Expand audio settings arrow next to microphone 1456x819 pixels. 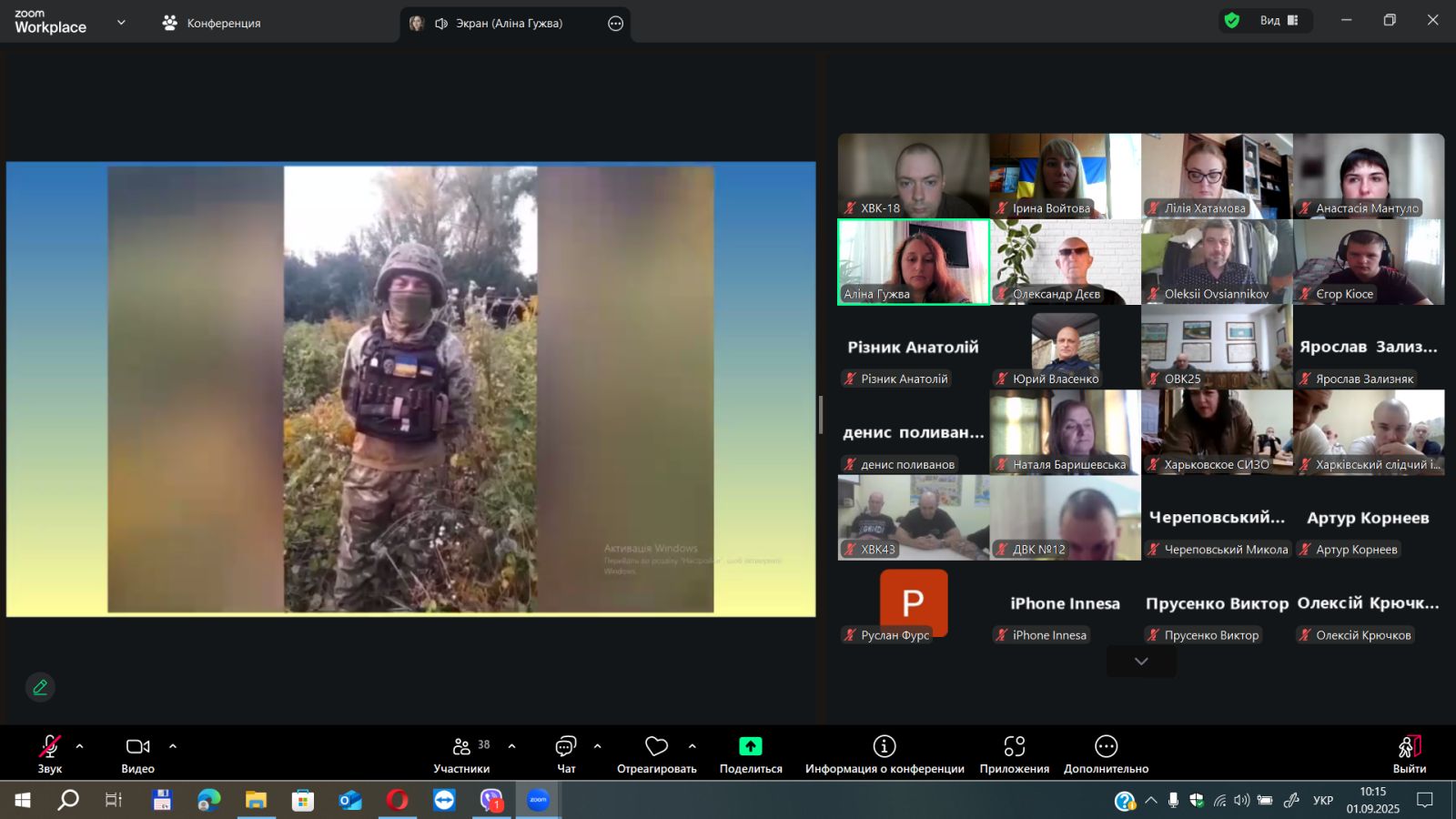[80, 746]
